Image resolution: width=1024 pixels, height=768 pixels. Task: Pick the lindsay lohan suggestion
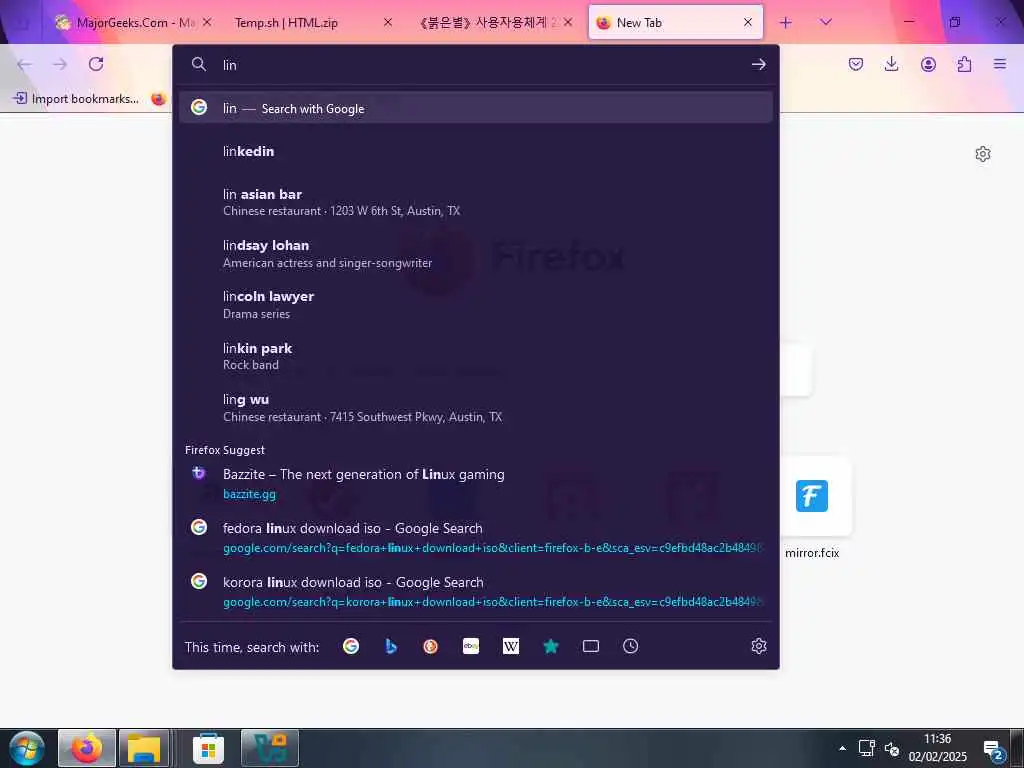click(475, 253)
